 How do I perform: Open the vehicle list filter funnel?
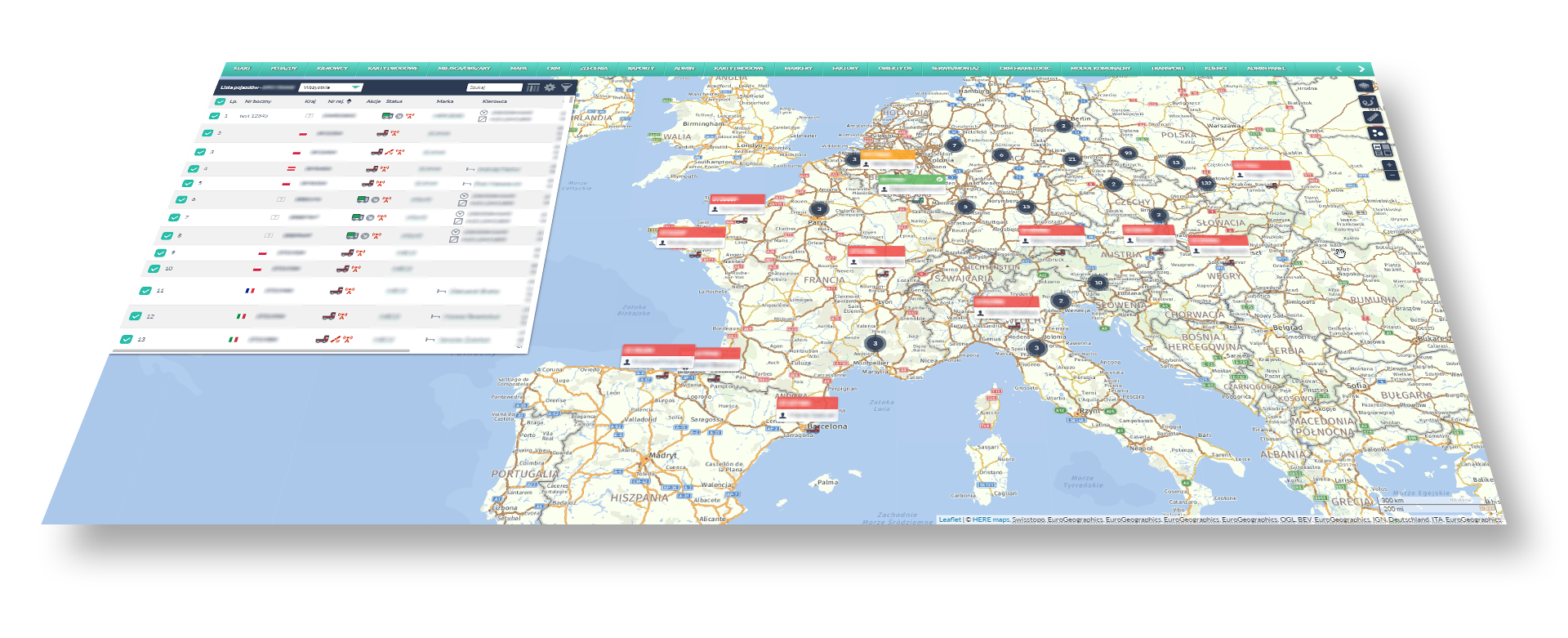[566, 87]
